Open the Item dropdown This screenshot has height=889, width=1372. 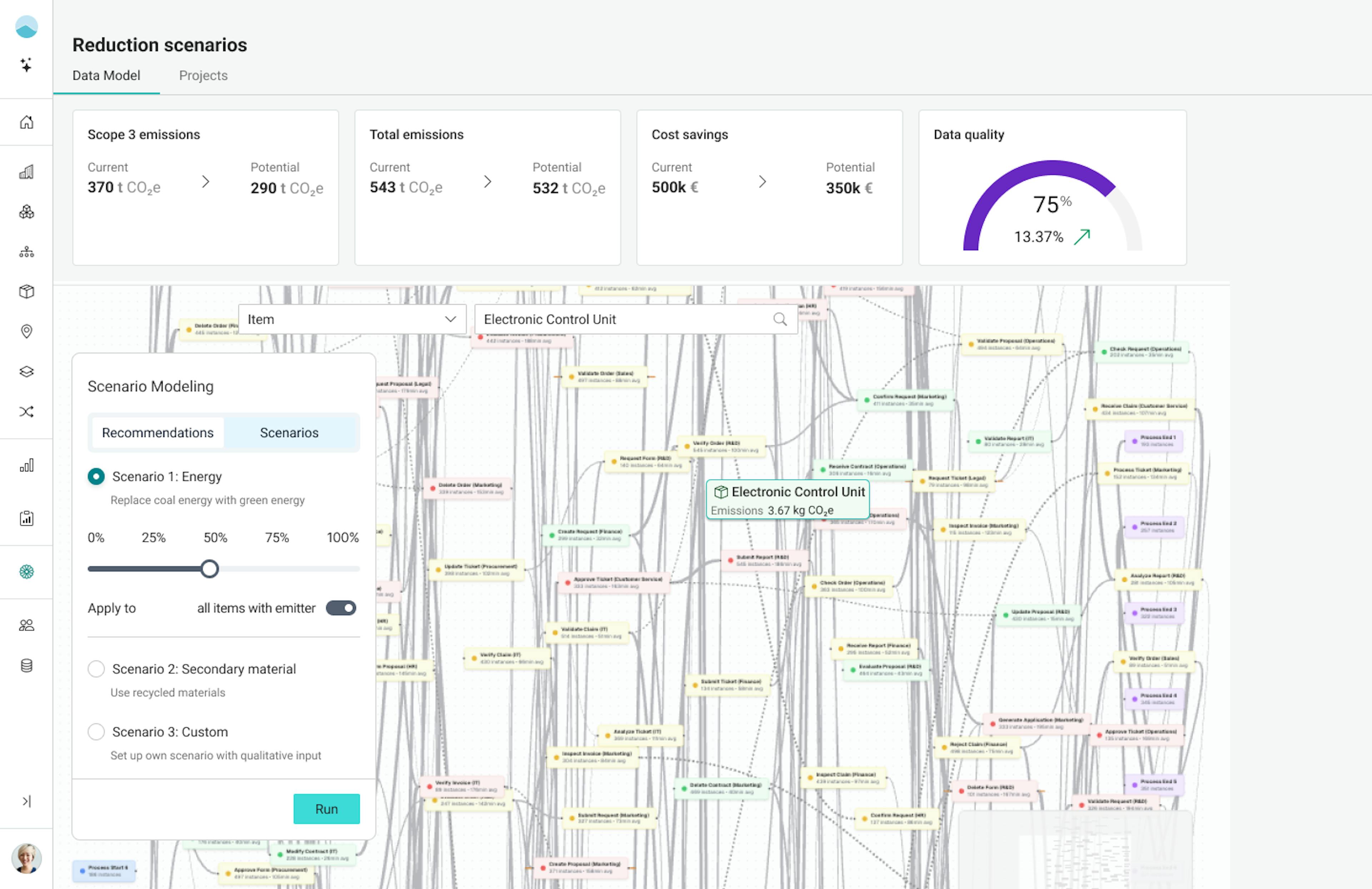pos(352,319)
